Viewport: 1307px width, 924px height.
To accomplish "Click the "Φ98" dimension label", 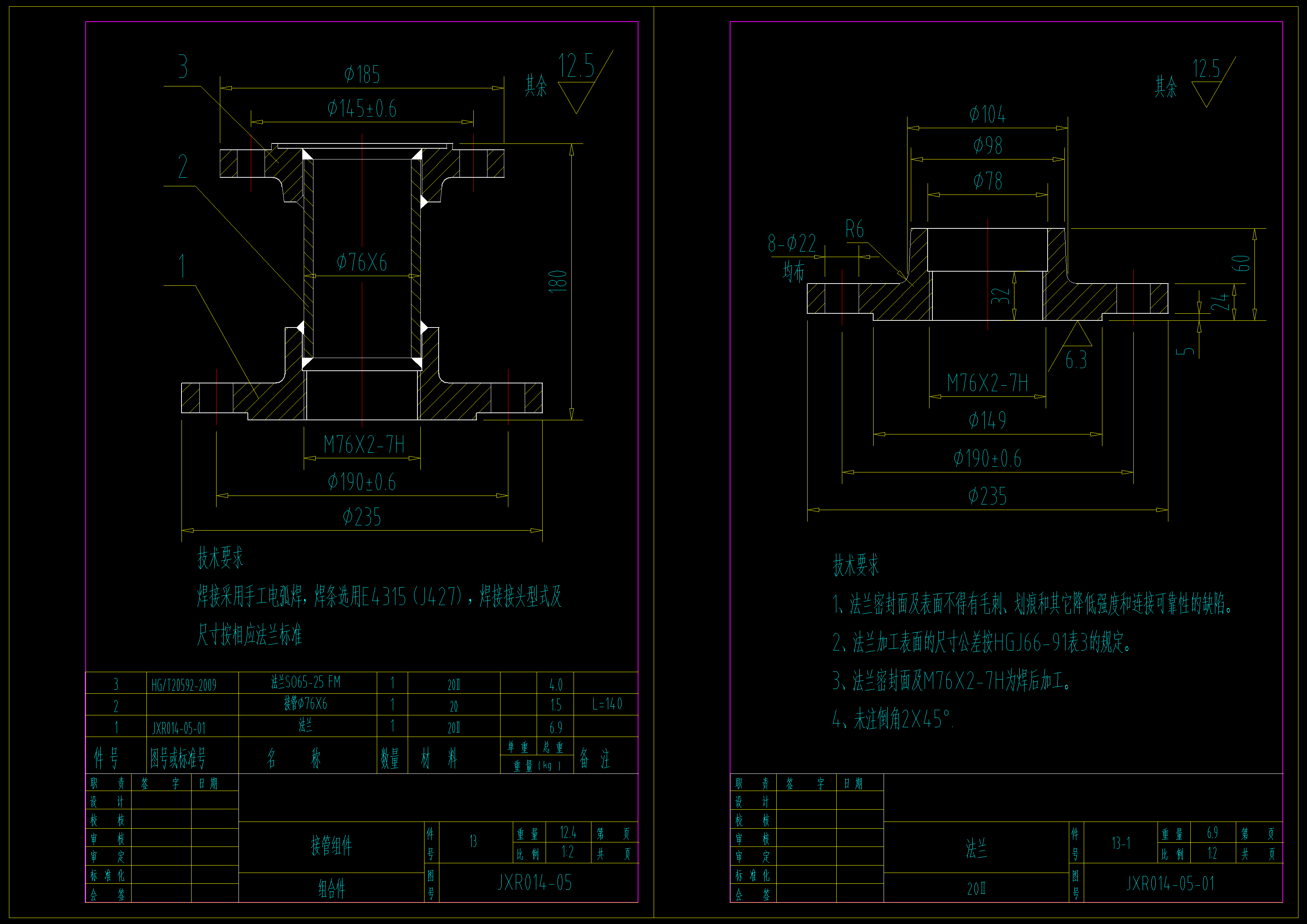I will [988, 146].
